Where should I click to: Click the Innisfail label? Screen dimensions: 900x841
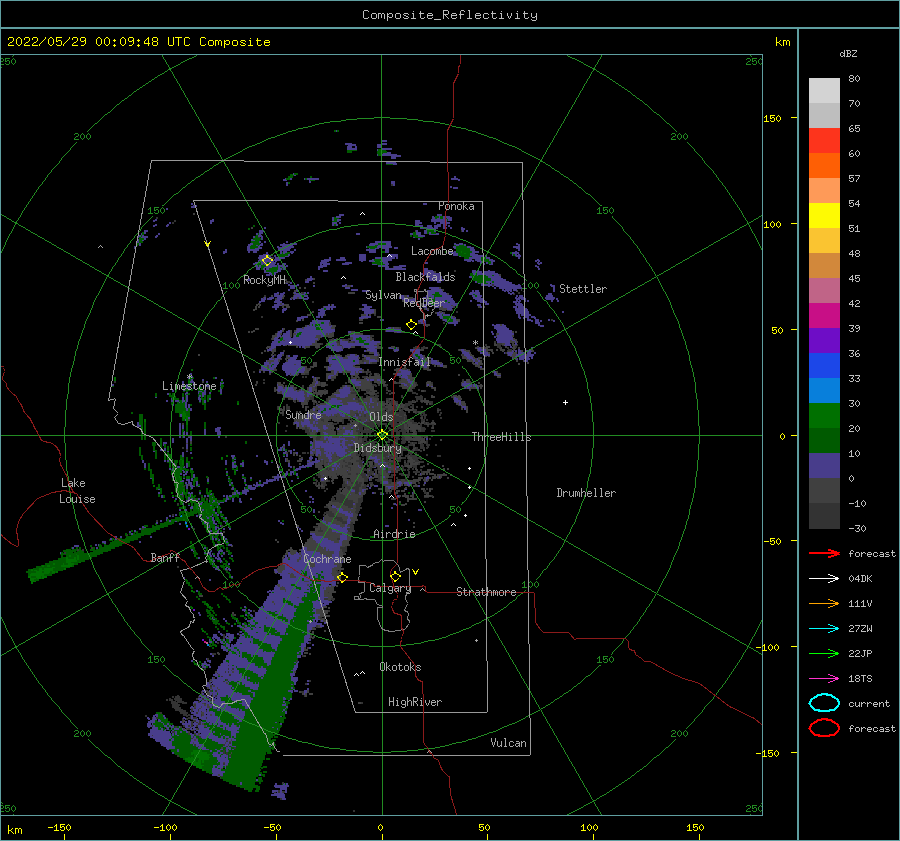[x=404, y=362]
